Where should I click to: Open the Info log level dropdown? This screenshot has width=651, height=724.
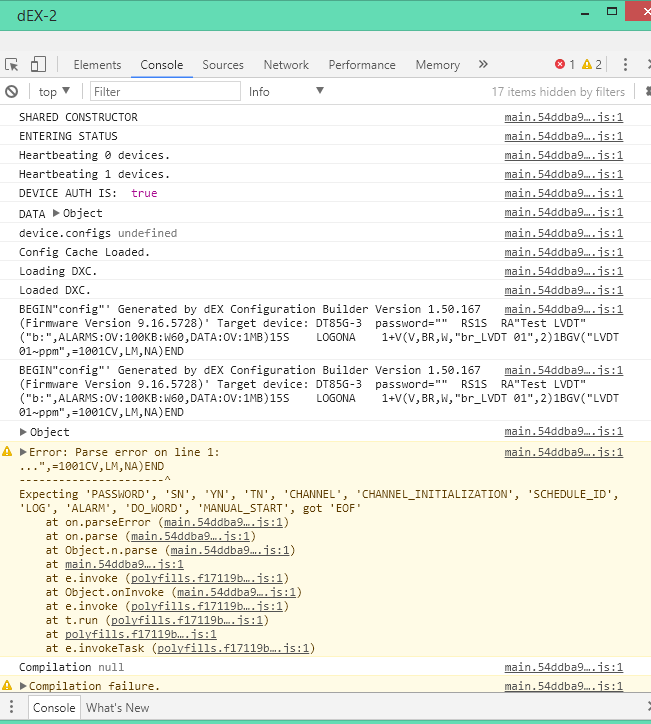click(286, 91)
